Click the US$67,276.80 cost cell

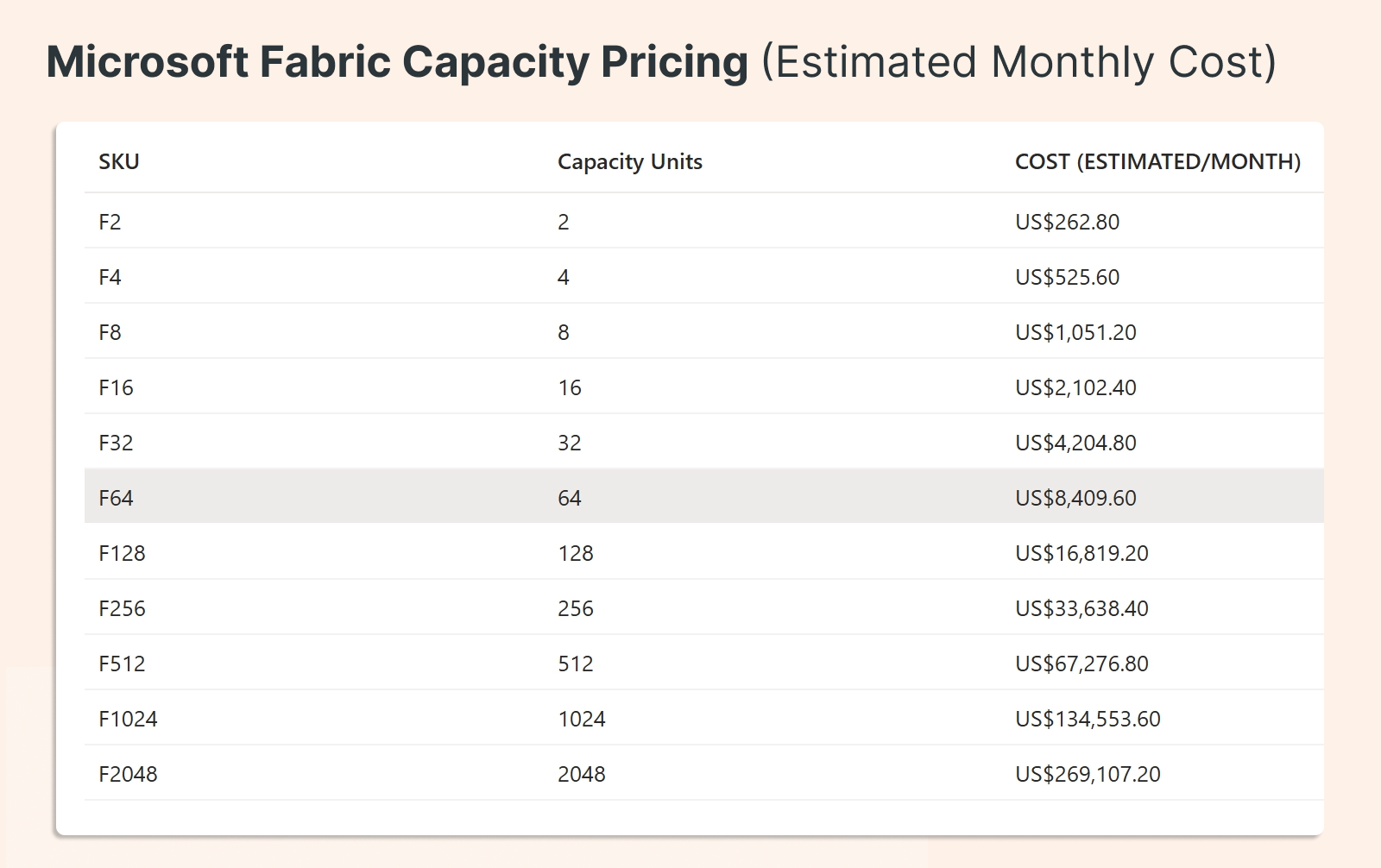point(1081,664)
